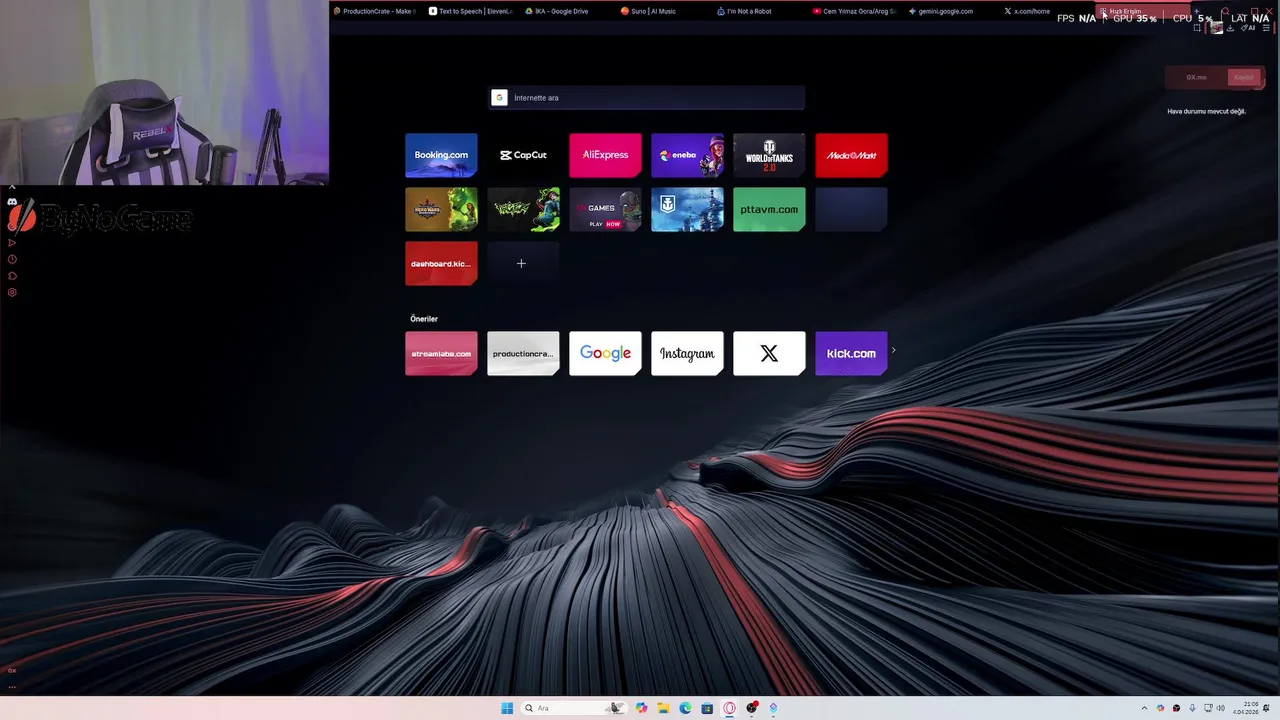
Task: Open the Eneba speed dial tile
Action: [687, 155]
